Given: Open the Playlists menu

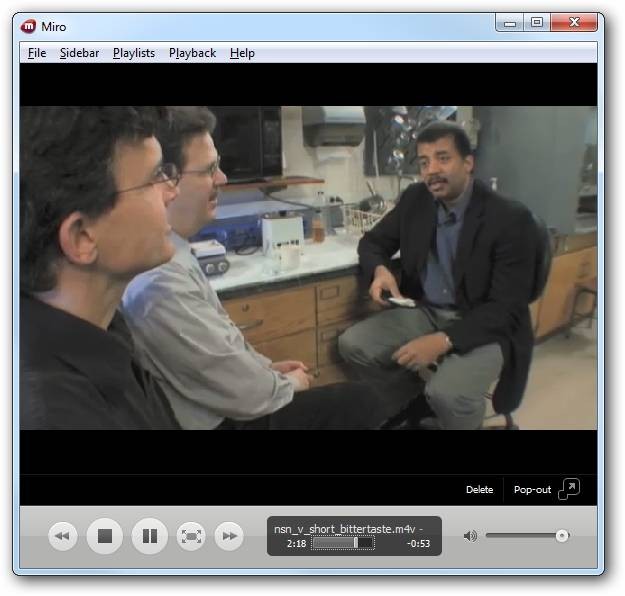Looking at the screenshot, I should (134, 53).
